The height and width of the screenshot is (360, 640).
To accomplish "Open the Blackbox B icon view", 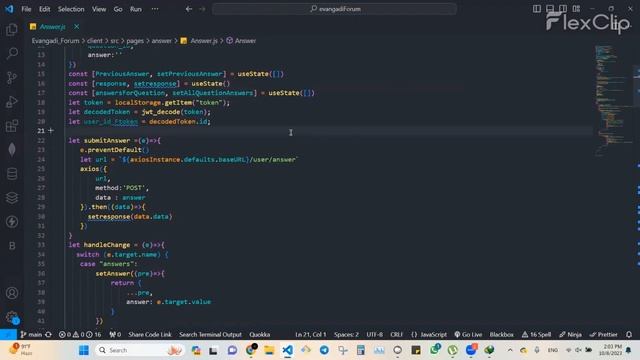I will tap(12, 246).
